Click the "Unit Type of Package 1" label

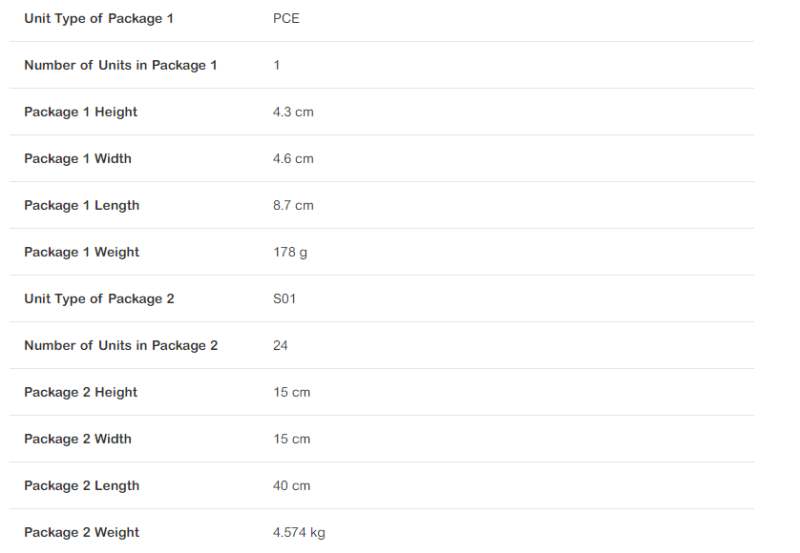(99, 19)
